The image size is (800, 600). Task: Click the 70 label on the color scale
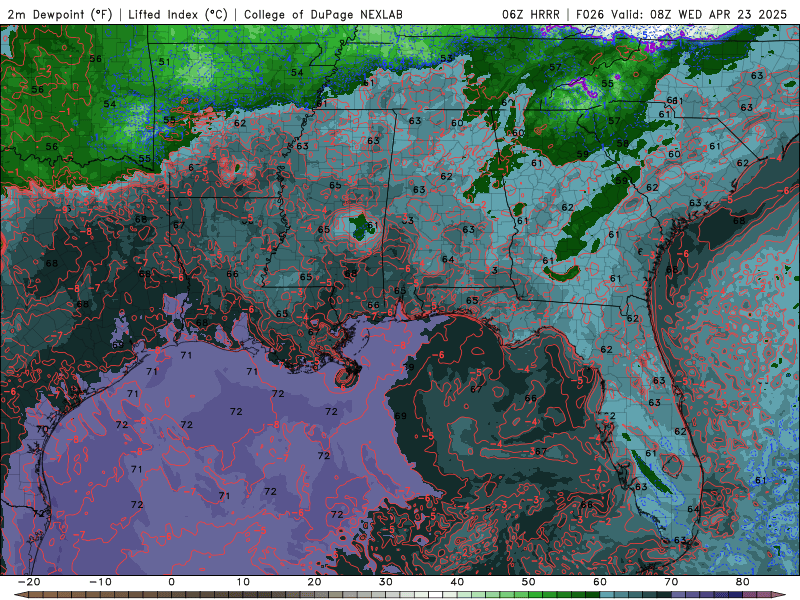pos(671,582)
